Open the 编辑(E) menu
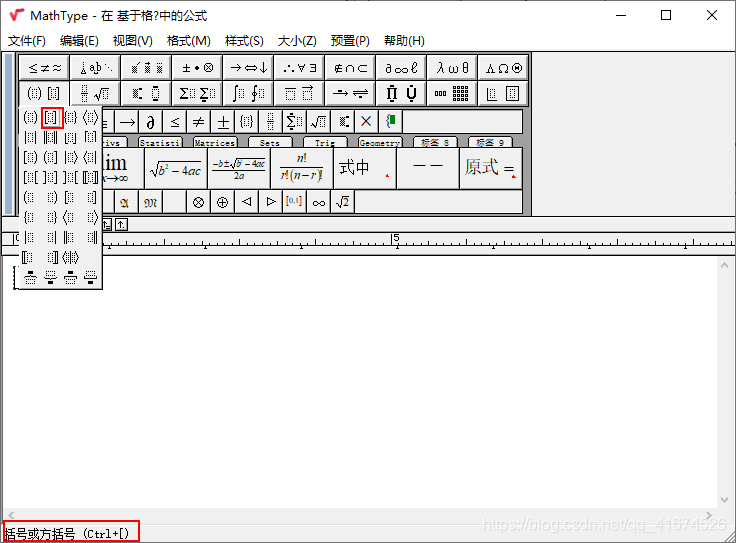Viewport: 736px width, 543px height. pos(79,40)
